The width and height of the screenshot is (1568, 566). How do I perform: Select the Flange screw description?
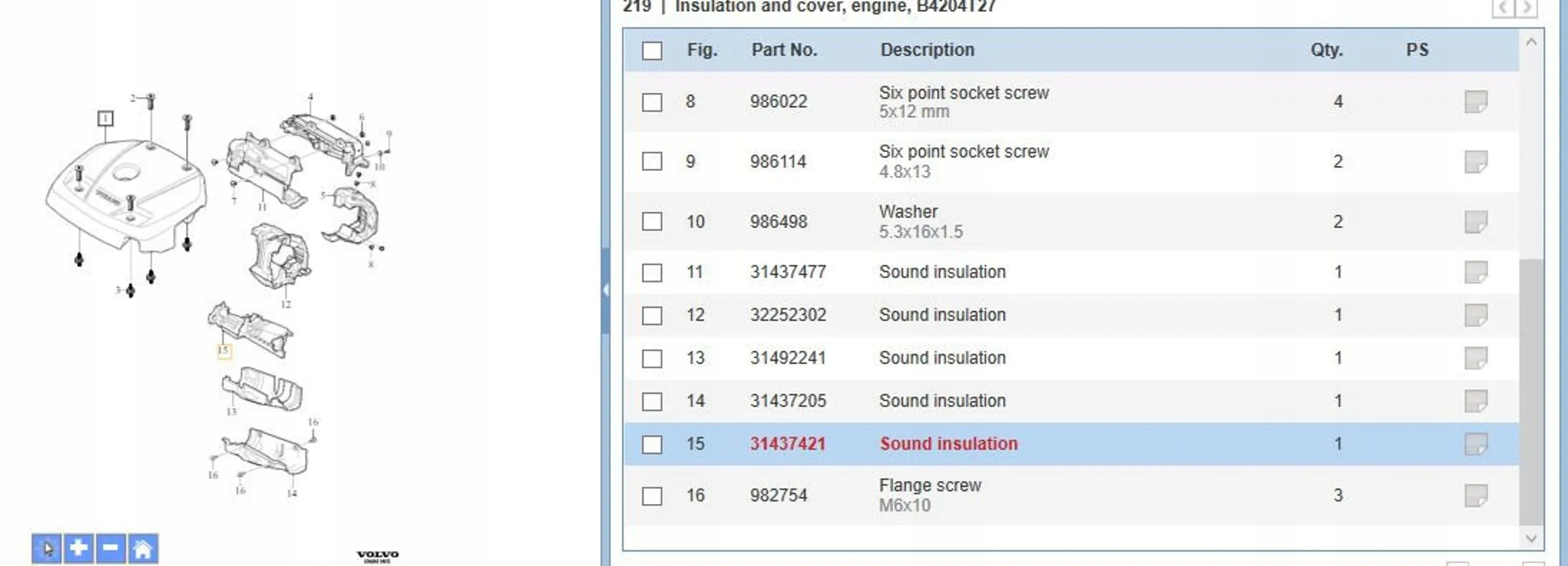pyautogui.click(x=930, y=486)
